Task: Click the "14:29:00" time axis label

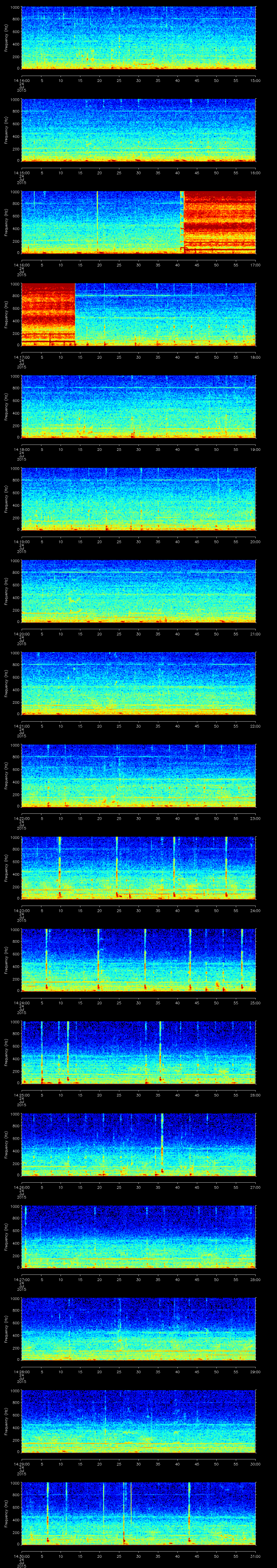Action: click(x=21, y=1464)
